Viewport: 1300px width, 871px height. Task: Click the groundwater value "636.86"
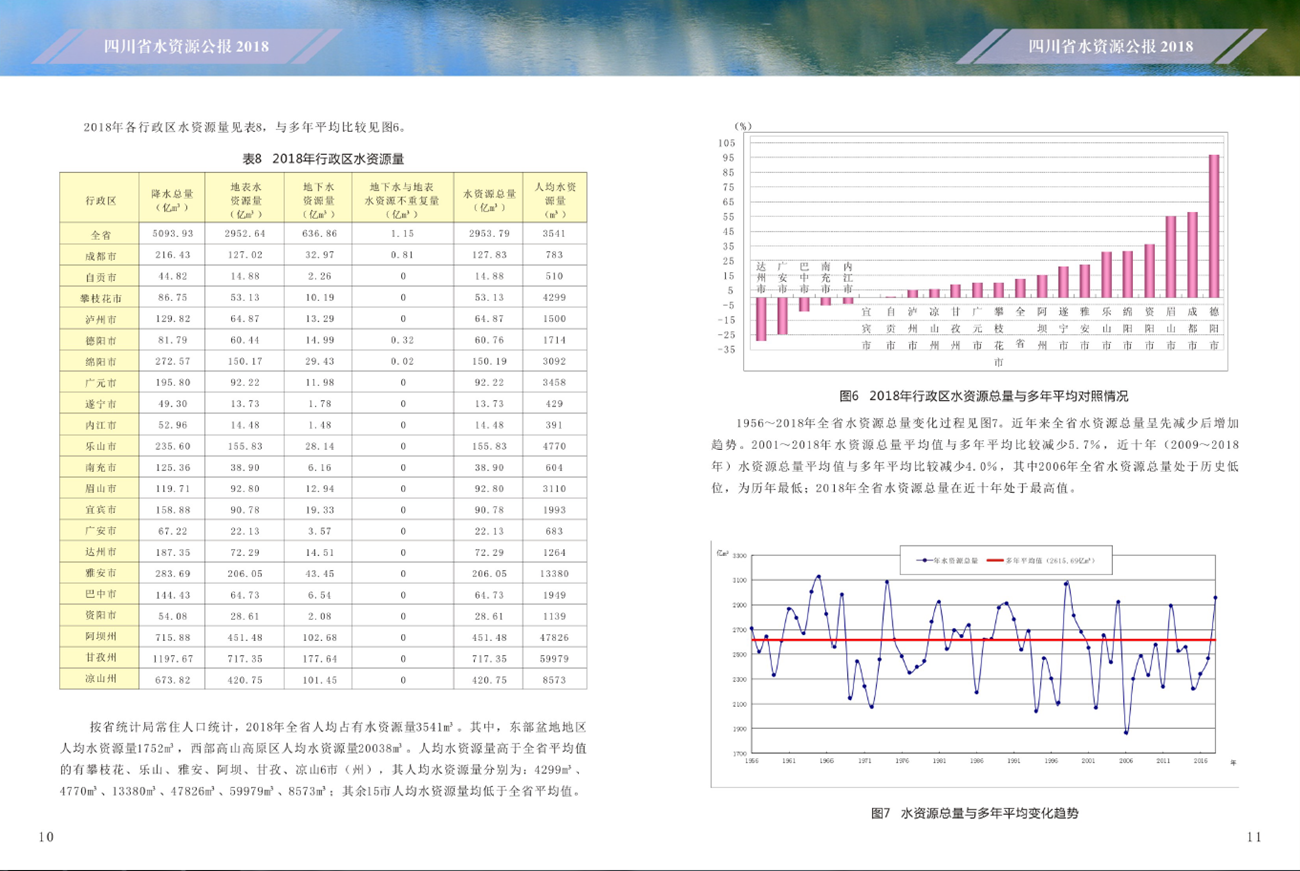(x=319, y=234)
